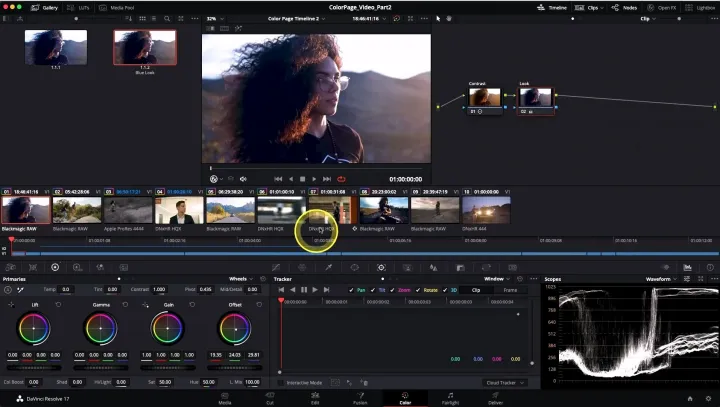Adjust the Gain color wheel
This screenshot has width=720, height=407.
[x=168, y=328]
